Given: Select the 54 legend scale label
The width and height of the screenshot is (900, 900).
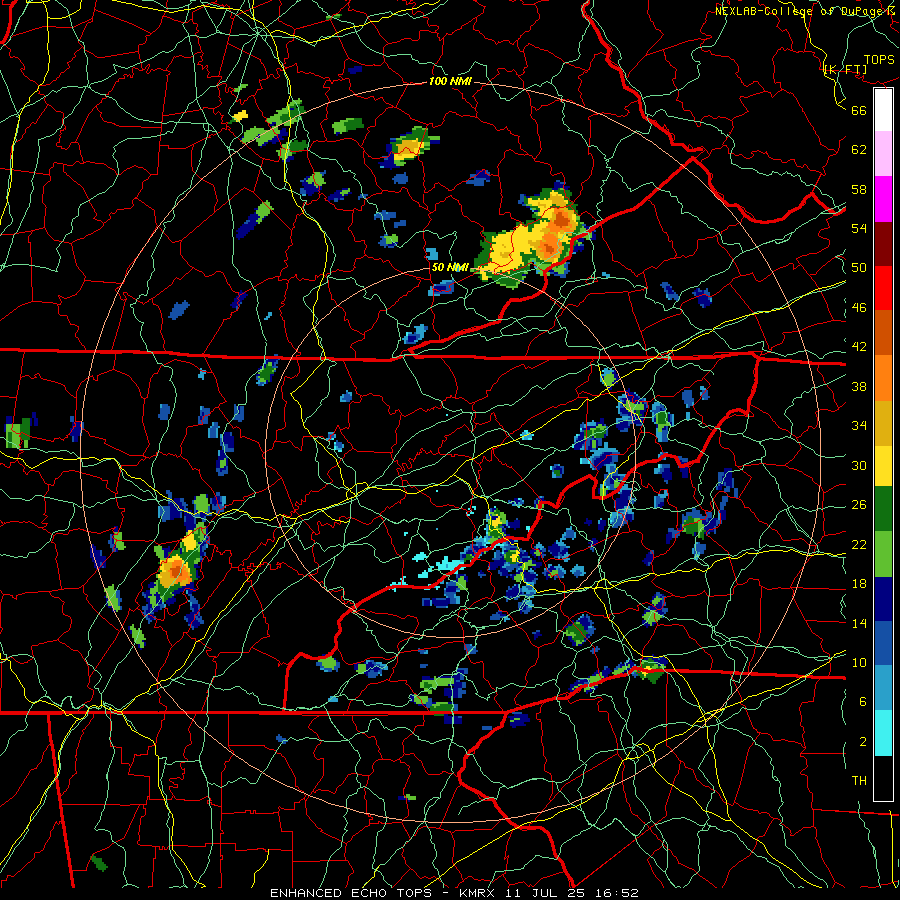Looking at the screenshot, I should (859, 228).
